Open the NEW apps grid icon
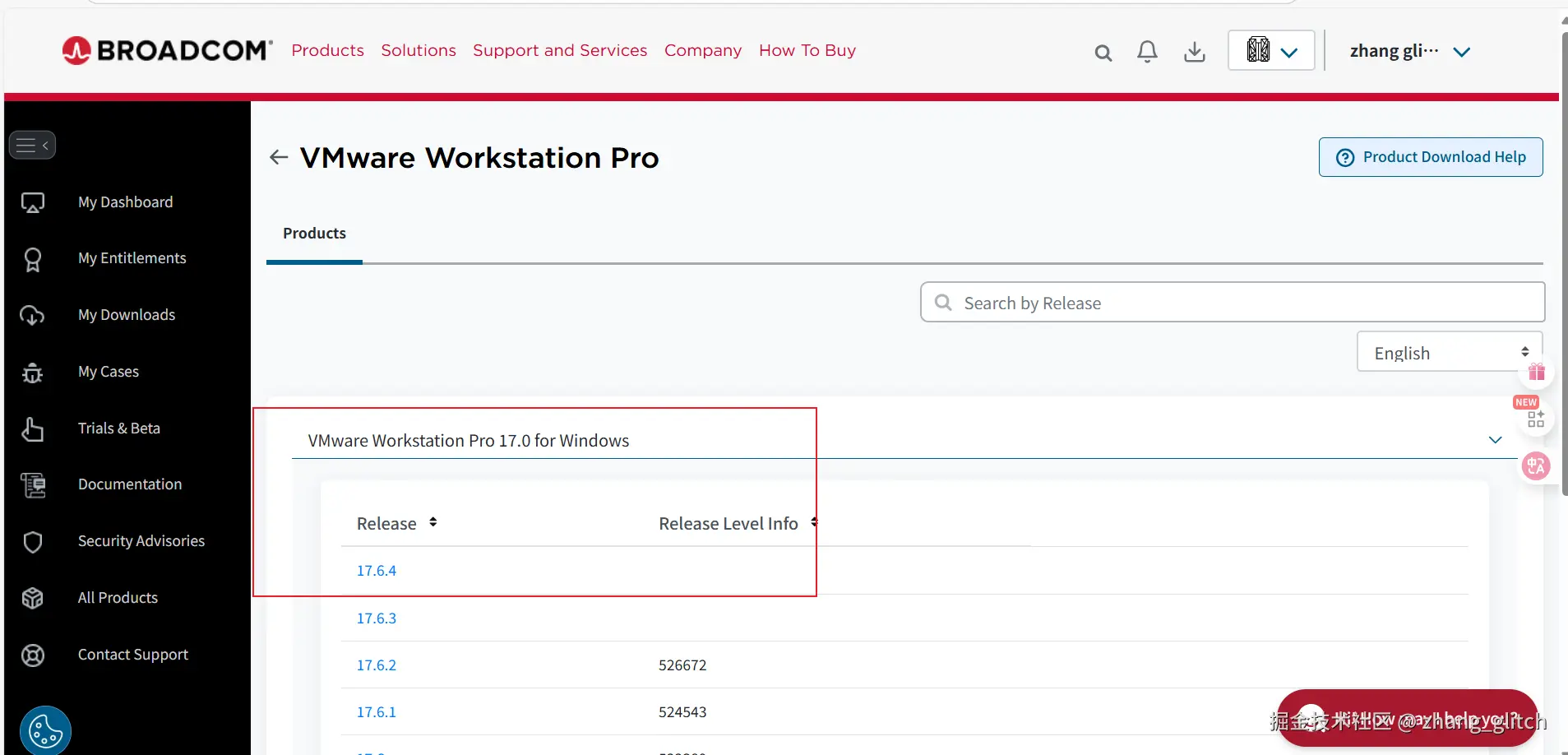 click(1535, 419)
